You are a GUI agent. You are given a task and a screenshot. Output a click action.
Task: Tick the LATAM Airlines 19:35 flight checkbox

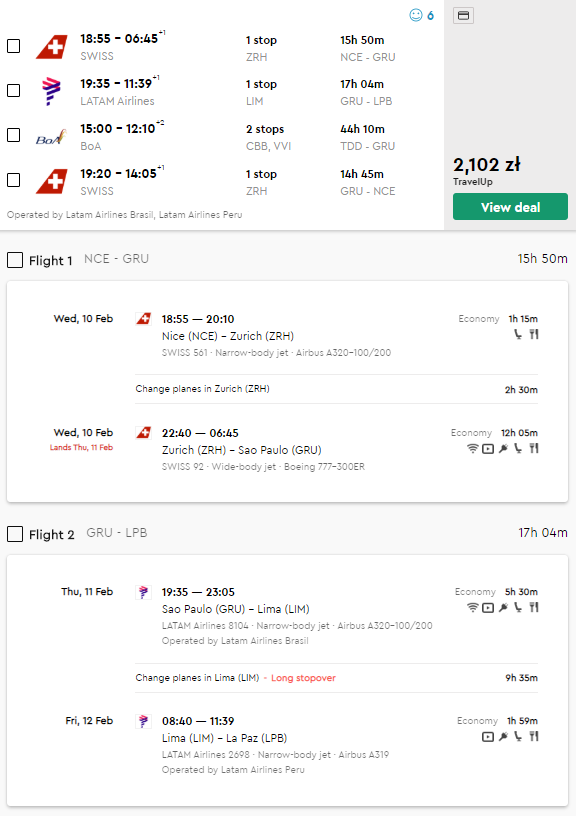click(14, 91)
